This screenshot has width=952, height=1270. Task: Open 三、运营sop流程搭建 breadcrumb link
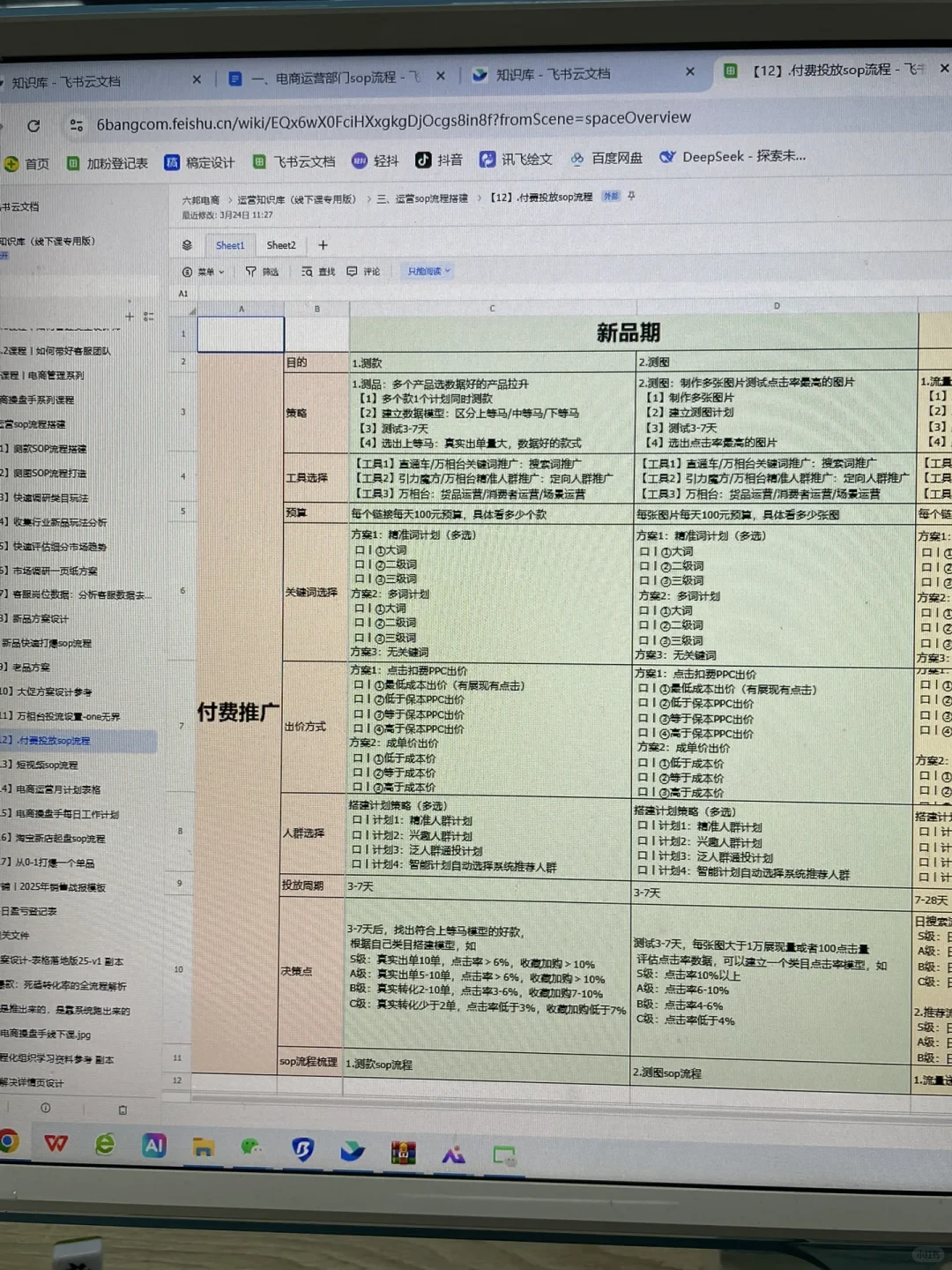pos(422,198)
